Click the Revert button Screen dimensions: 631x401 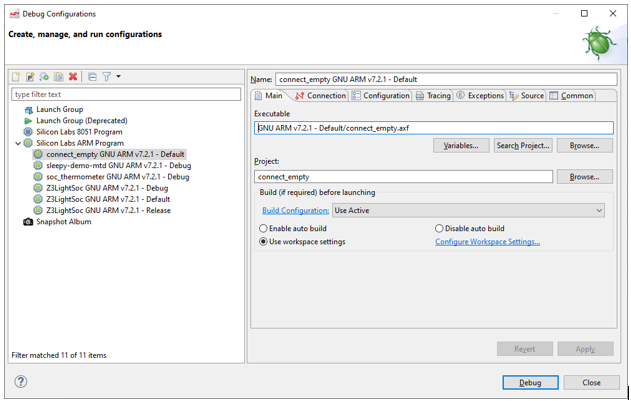coord(525,349)
